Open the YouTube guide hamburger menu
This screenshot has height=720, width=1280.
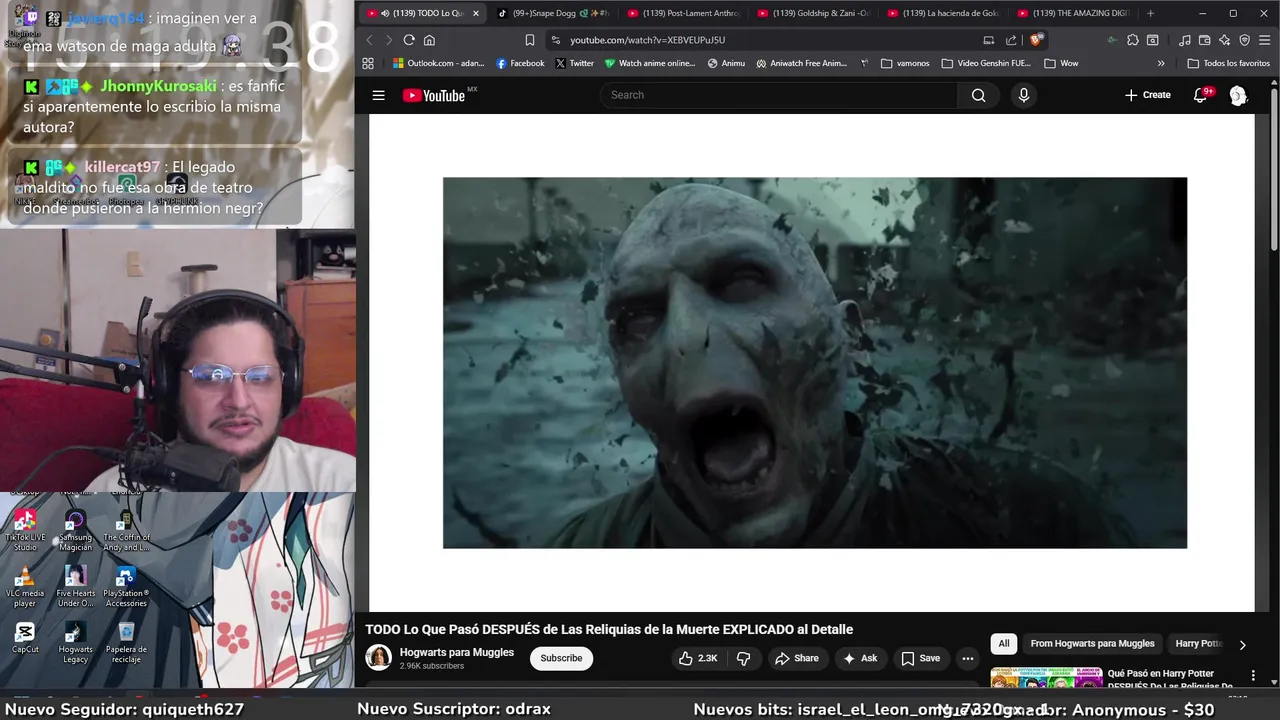[378, 95]
